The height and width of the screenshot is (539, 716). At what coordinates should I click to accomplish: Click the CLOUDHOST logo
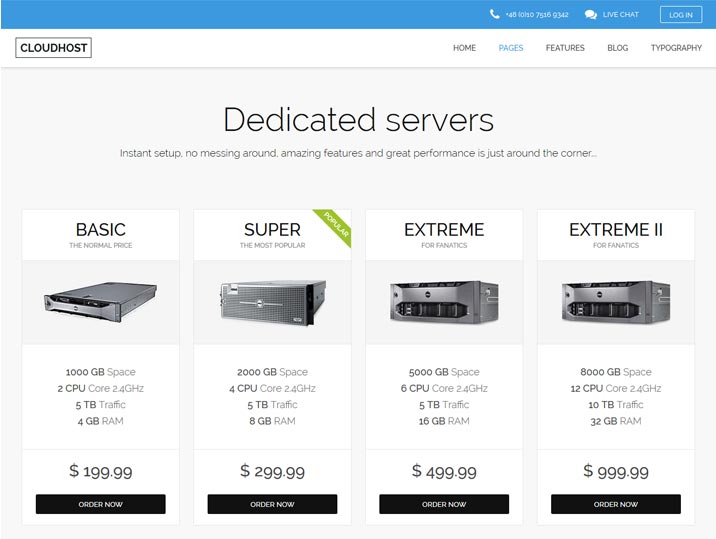53,48
